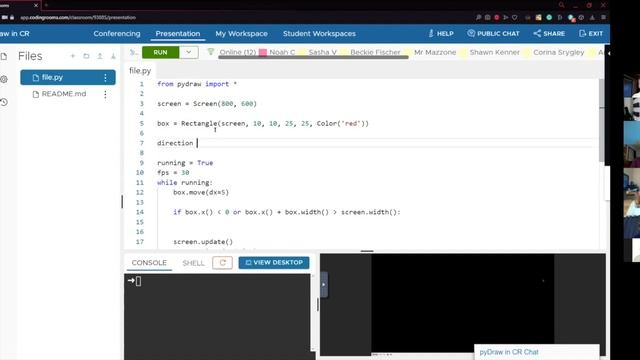Click the upload file icon in Files
This screenshot has width=640, height=360.
pos(100,56)
